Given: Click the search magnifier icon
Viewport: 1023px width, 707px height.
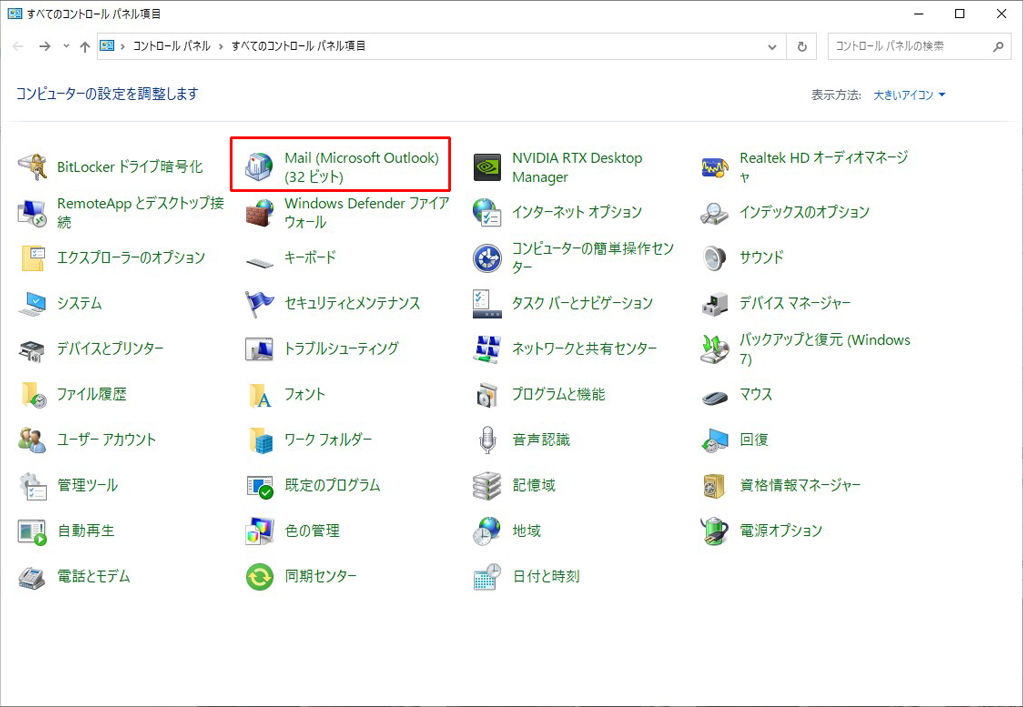Looking at the screenshot, I should click(x=998, y=47).
